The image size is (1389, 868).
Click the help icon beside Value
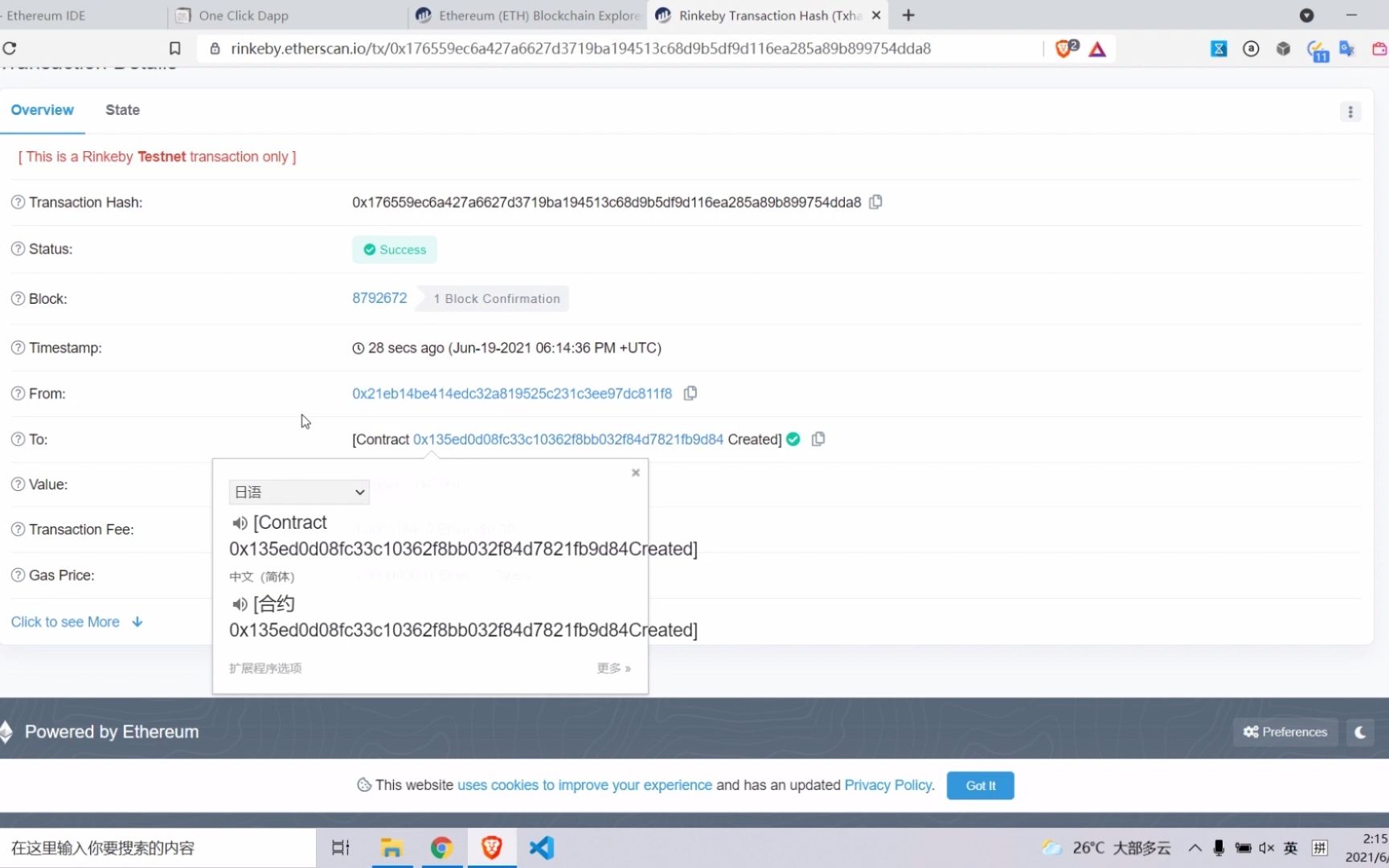tap(18, 484)
